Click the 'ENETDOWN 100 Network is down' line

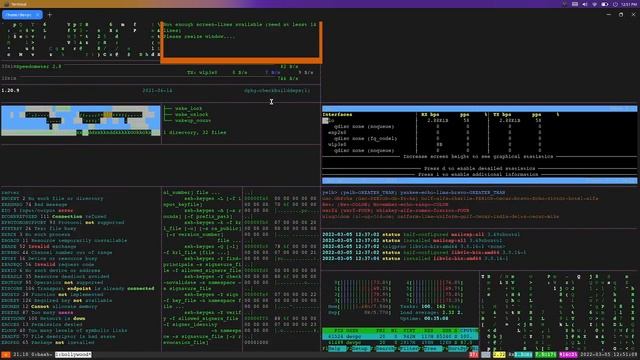point(43,318)
